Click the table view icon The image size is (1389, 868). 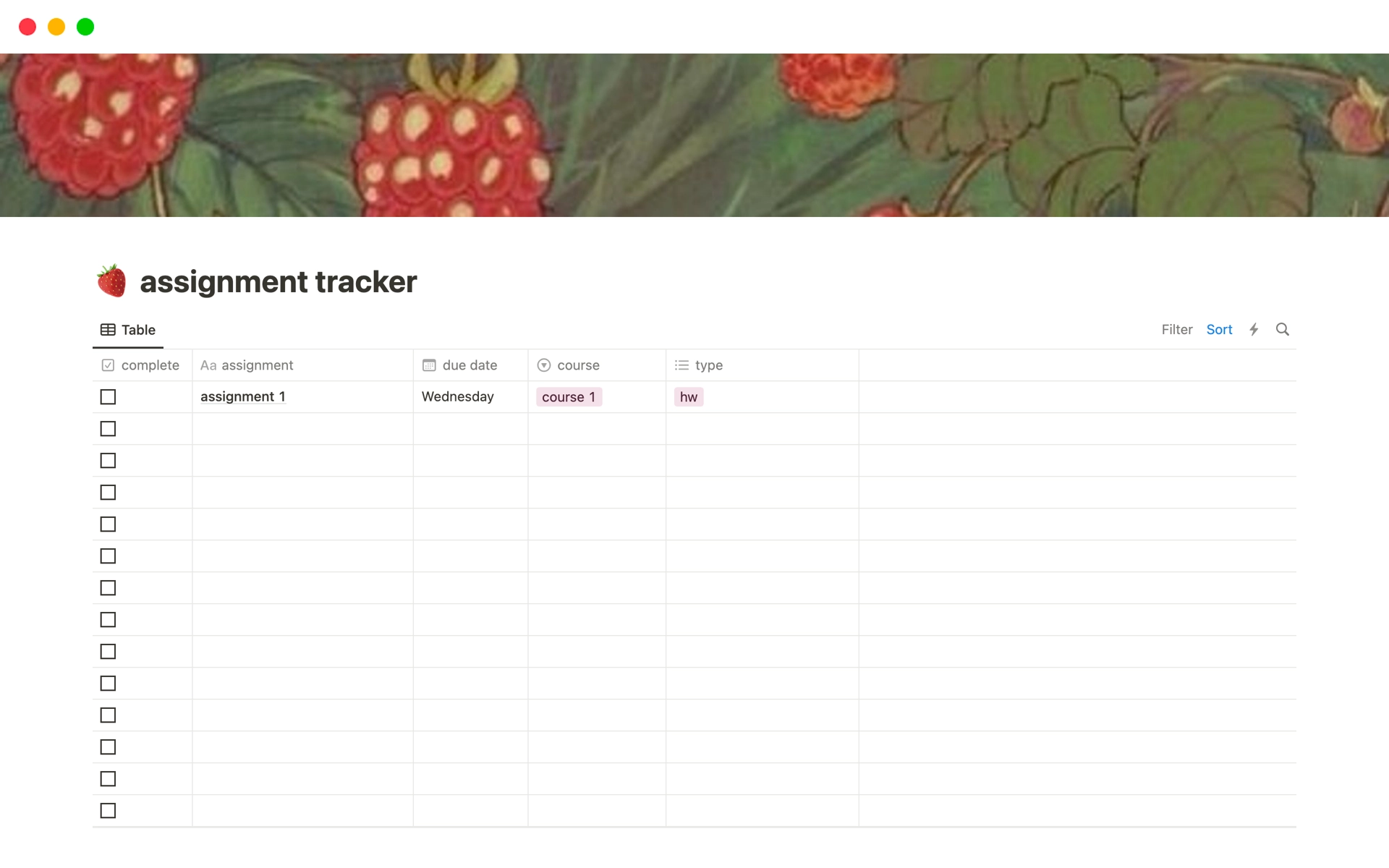(107, 329)
